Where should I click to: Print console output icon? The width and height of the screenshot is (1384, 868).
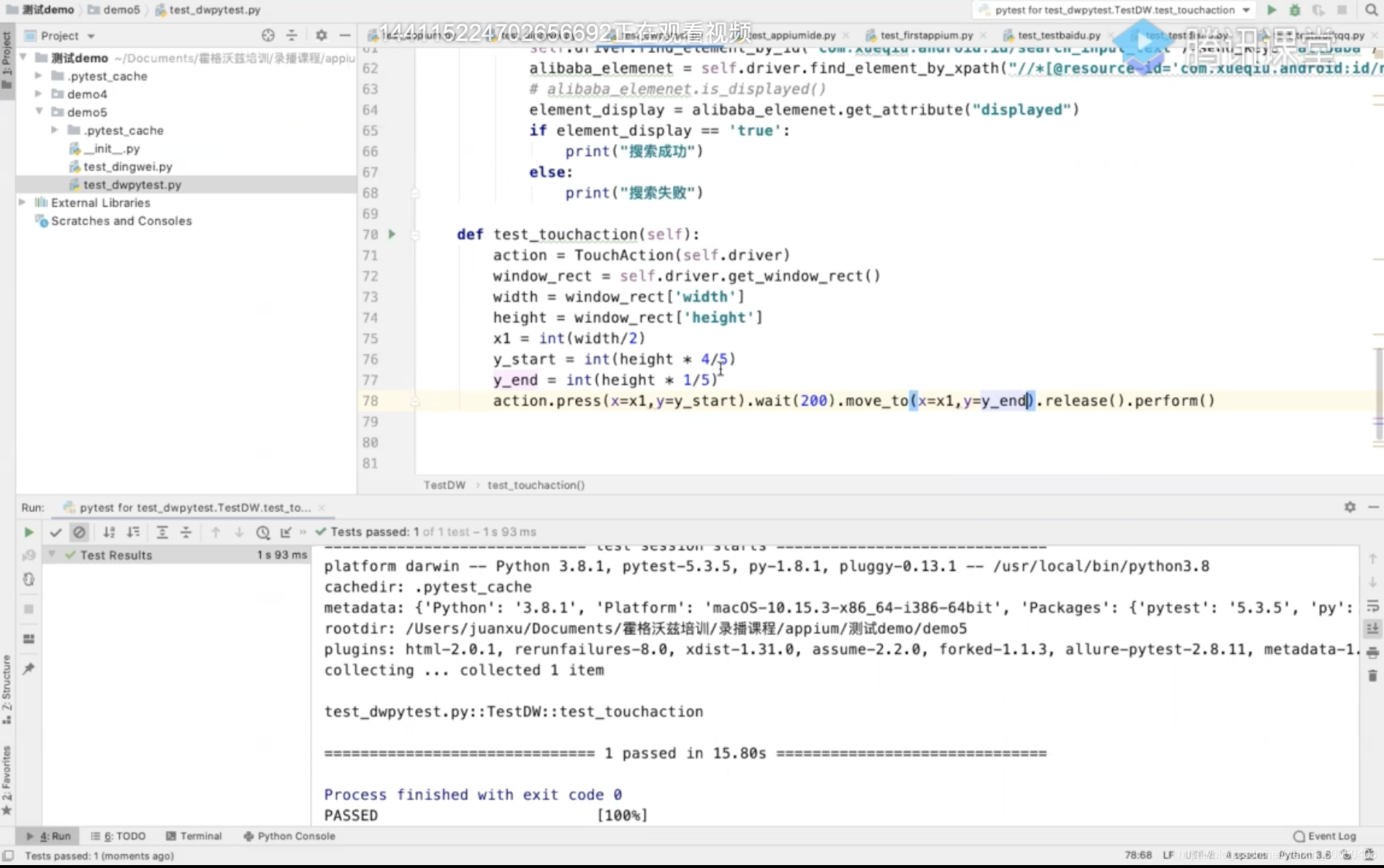tap(1373, 652)
